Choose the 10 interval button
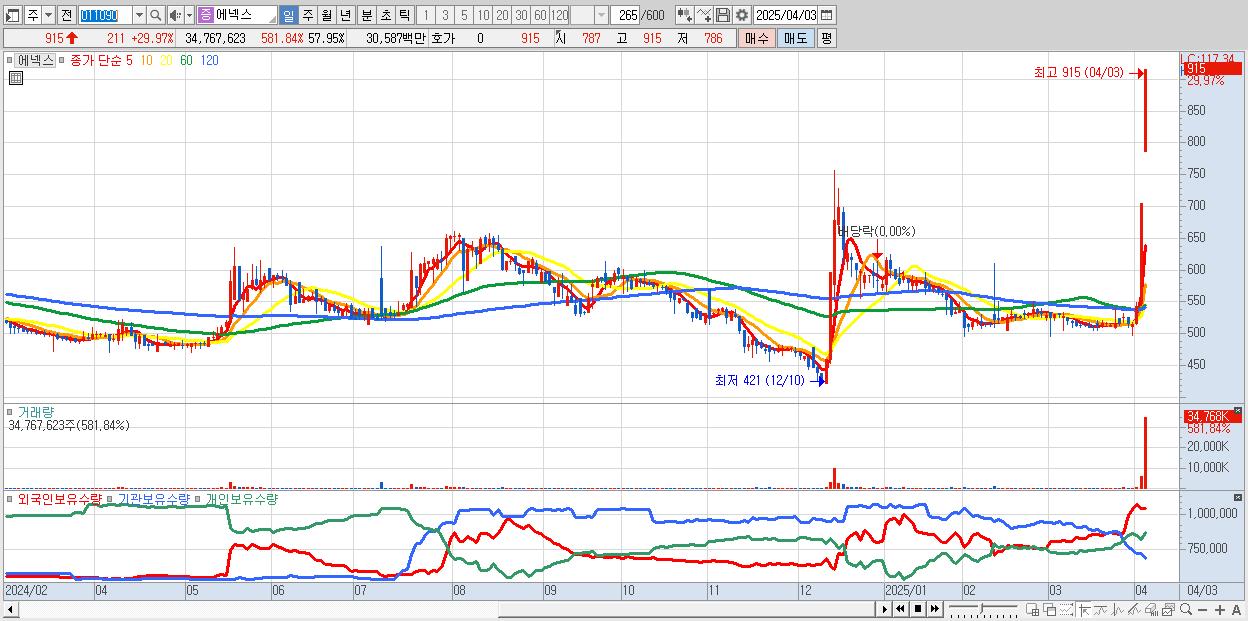 [x=483, y=15]
